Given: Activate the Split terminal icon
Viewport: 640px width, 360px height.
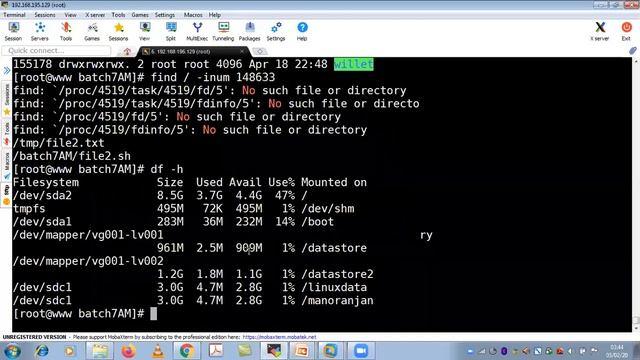Looking at the screenshot, I should click(x=171, y=31).
